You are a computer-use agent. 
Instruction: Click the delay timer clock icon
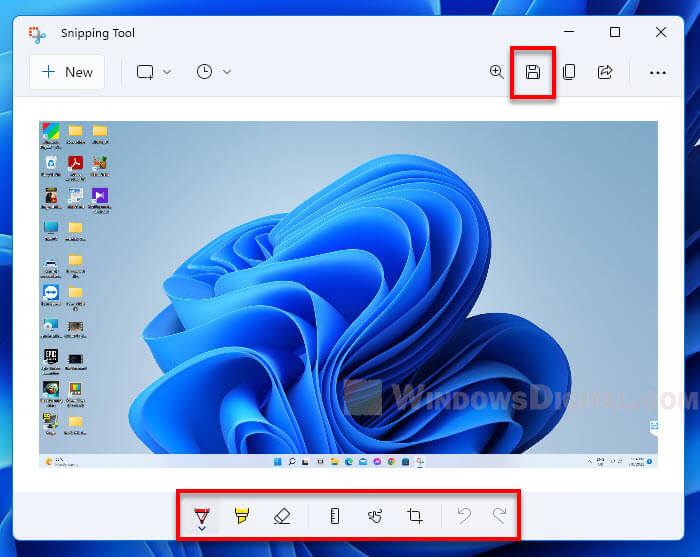pyautogui.click(x=204, y=72)
